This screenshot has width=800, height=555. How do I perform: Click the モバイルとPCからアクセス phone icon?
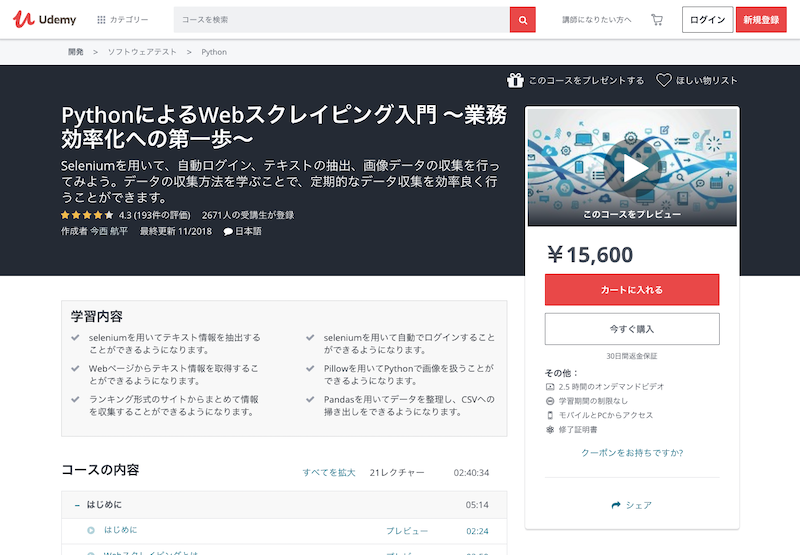(x=550, y=415)
